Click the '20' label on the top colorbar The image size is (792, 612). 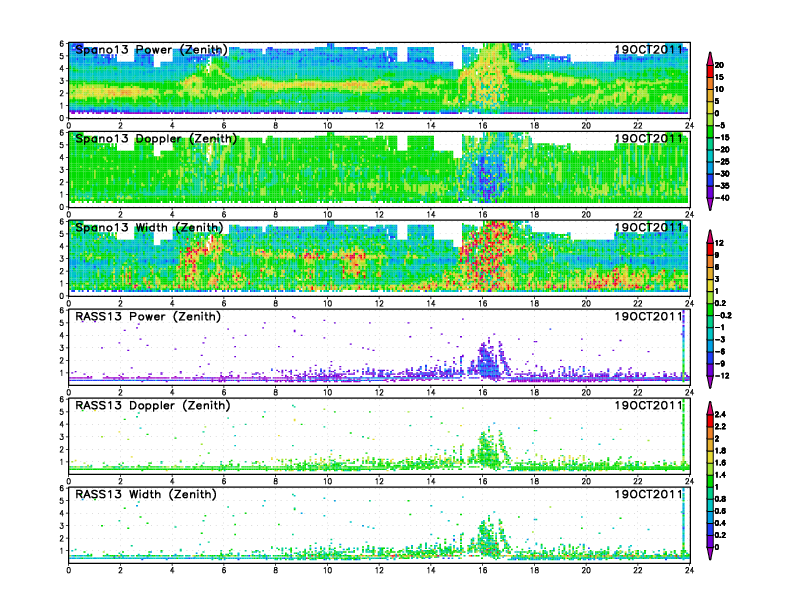719,65
